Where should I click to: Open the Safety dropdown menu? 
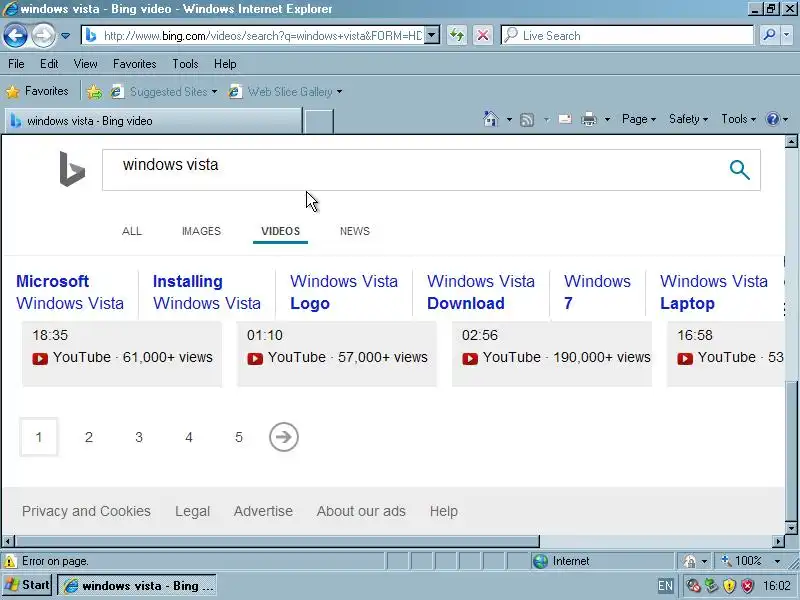tap(688, 119)
